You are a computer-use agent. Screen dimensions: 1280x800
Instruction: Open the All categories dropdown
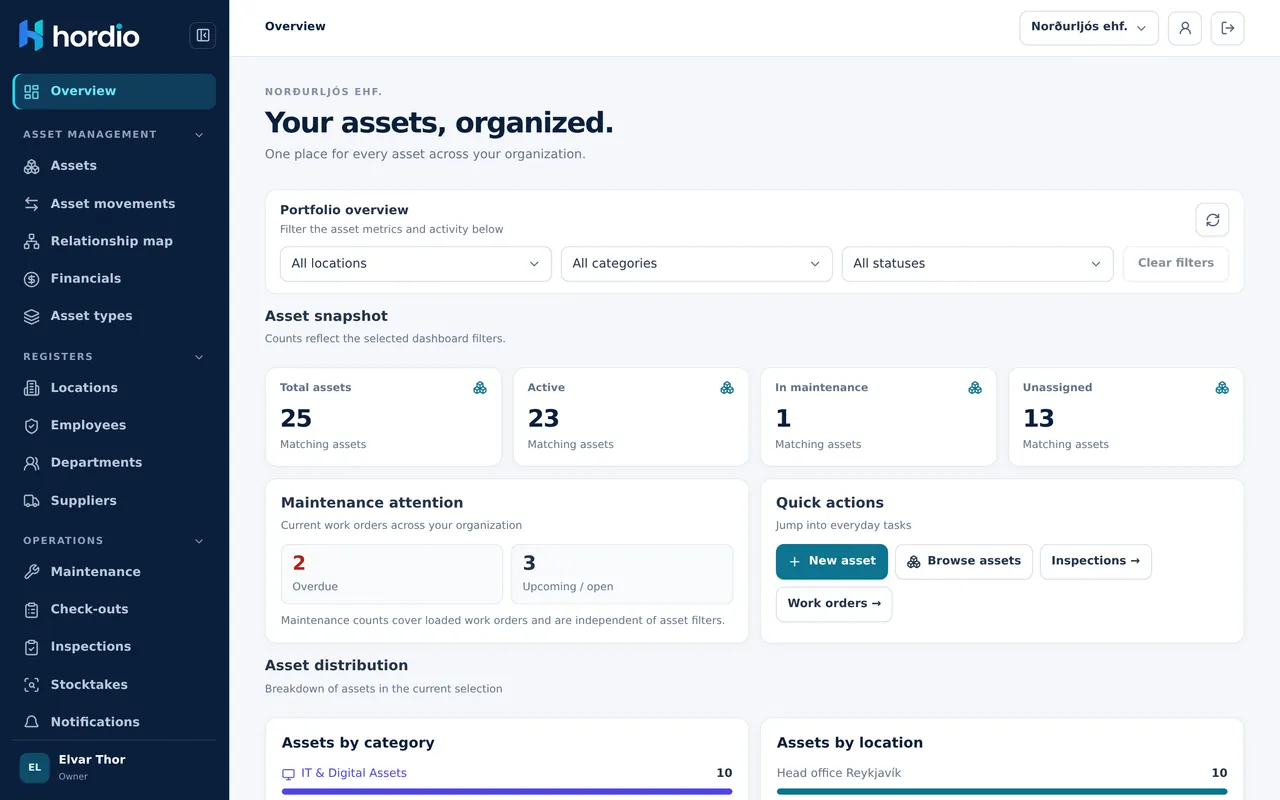click(697, 264)
